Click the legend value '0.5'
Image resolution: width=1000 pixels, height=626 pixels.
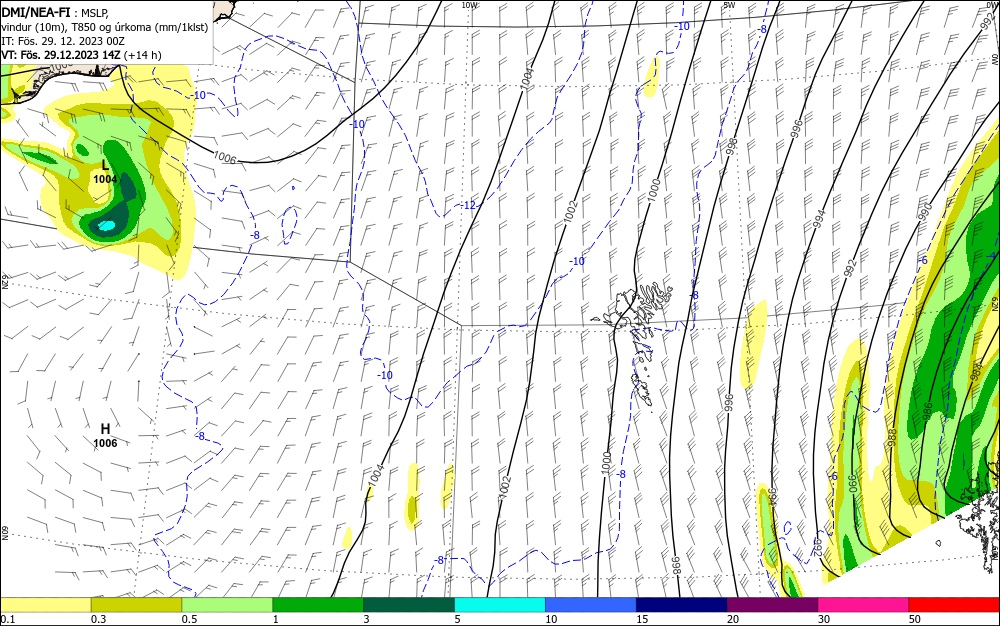pyautogui.click(x=189, y=619)
